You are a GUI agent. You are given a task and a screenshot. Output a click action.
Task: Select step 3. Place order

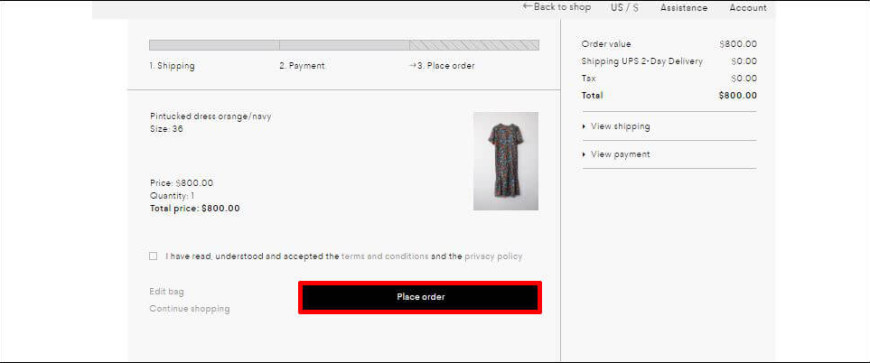[442, 65]
